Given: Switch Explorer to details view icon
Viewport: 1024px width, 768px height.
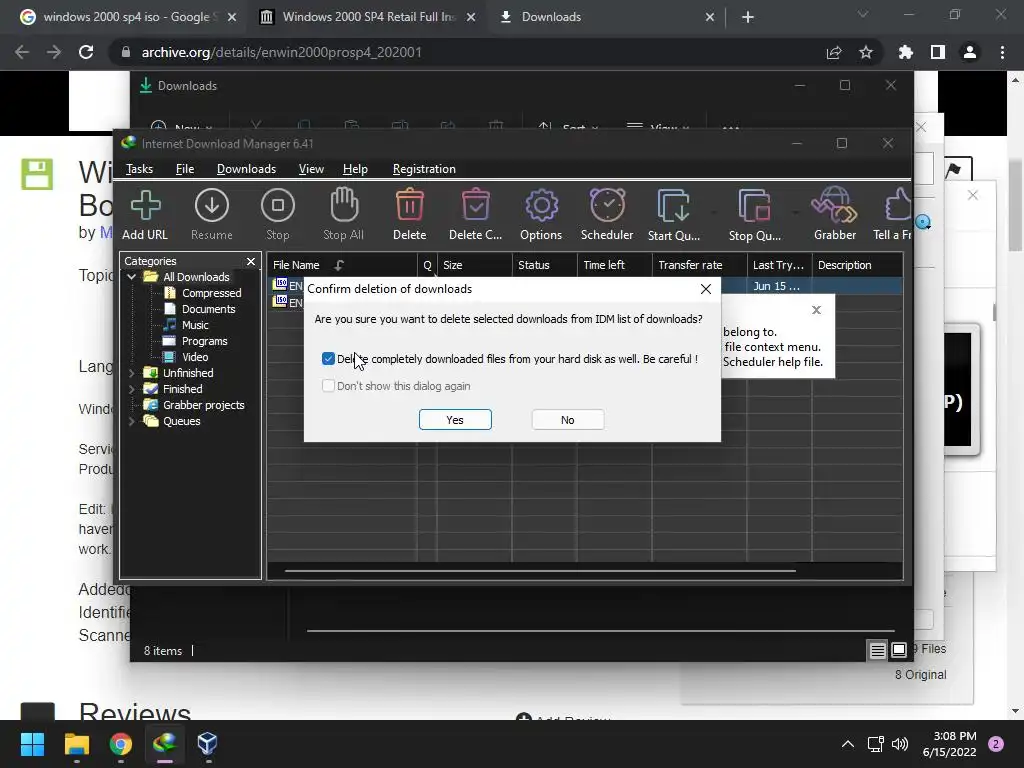Looking at the screenshot, I should (878, 650).
